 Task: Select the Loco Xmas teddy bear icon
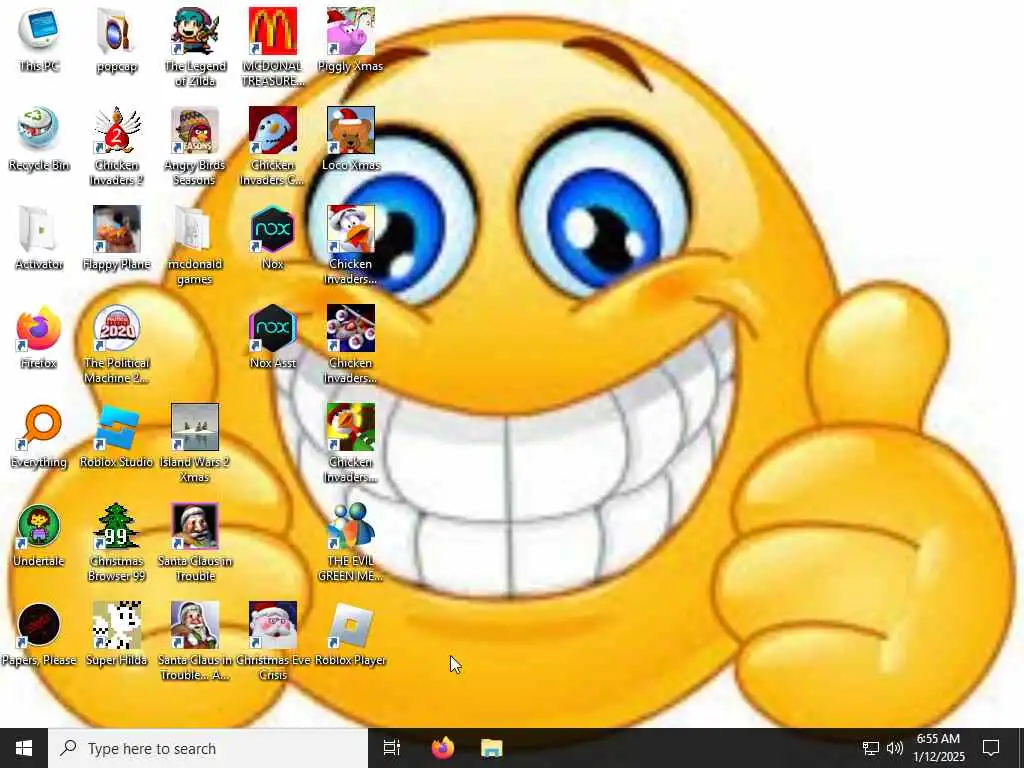click(351, 130)
